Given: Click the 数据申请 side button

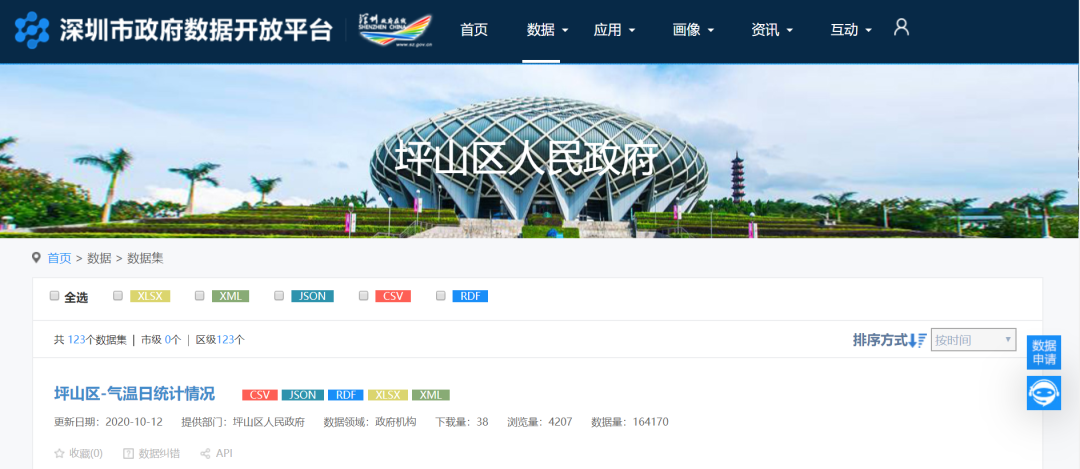Looking at the screenshot, I should point(1043,353).
